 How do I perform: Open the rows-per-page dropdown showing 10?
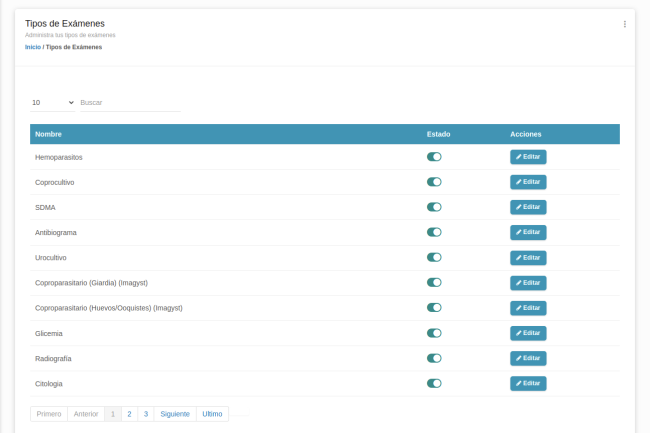coord(52,102)
